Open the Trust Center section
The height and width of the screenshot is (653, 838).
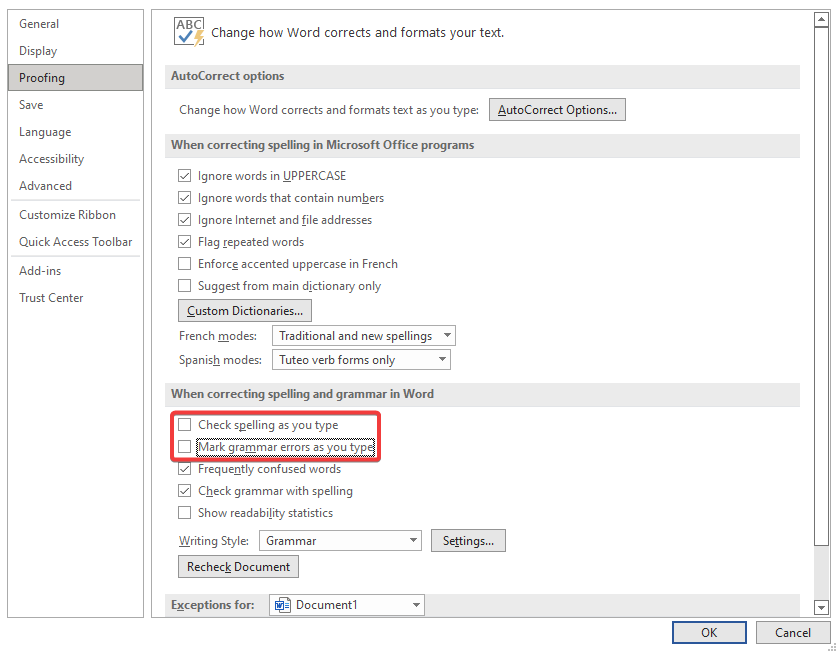point(51,298)
